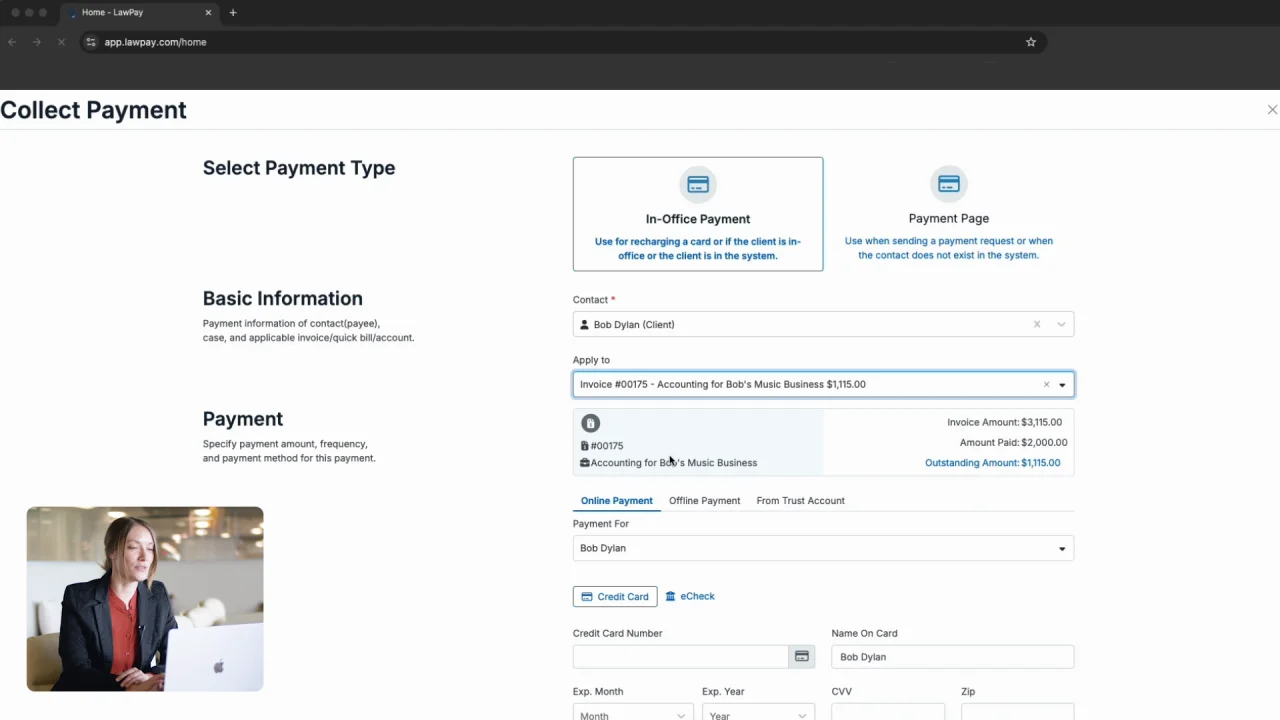Click the browser back arrow
Viewport: 1280px width, 720px height.
click(x=12, y=42)
